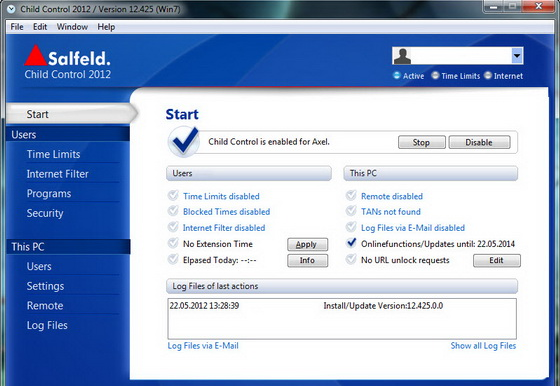The height and width of the screenshot is (386, 560).
Task: Open the File menu
Action: click(x=17, y=27)
